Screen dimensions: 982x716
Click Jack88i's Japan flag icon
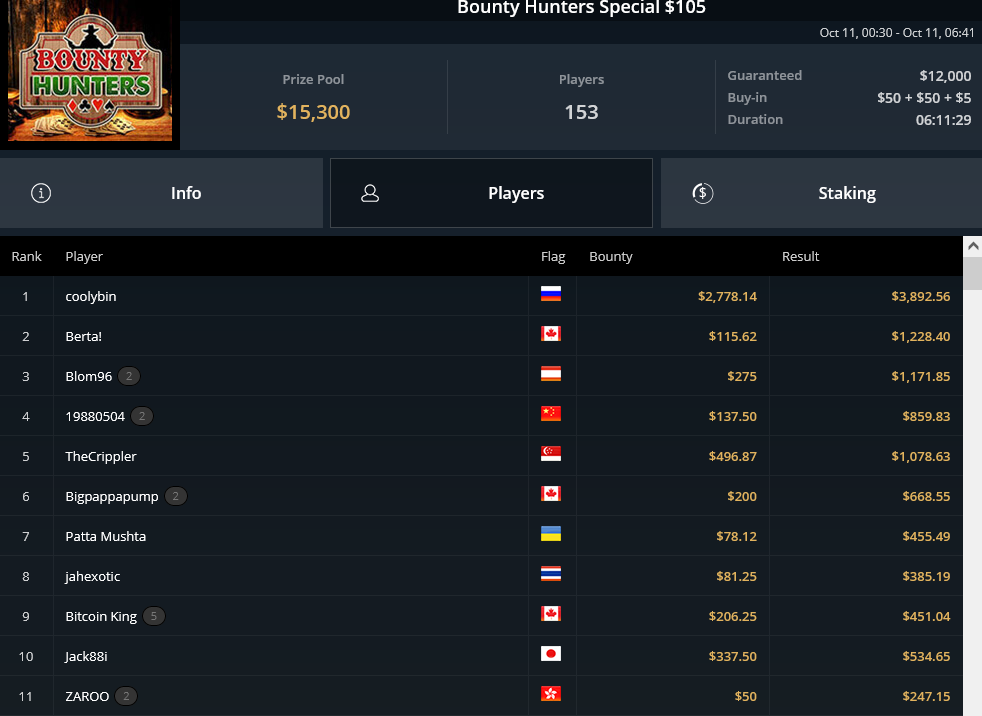click(x=550, y=654)
